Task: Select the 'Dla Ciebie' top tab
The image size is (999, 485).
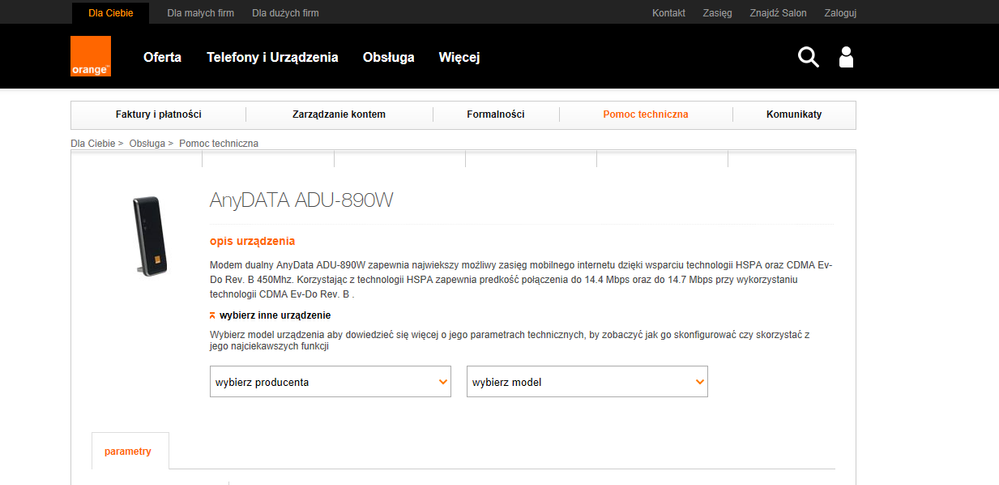Action: click(109, 13)
